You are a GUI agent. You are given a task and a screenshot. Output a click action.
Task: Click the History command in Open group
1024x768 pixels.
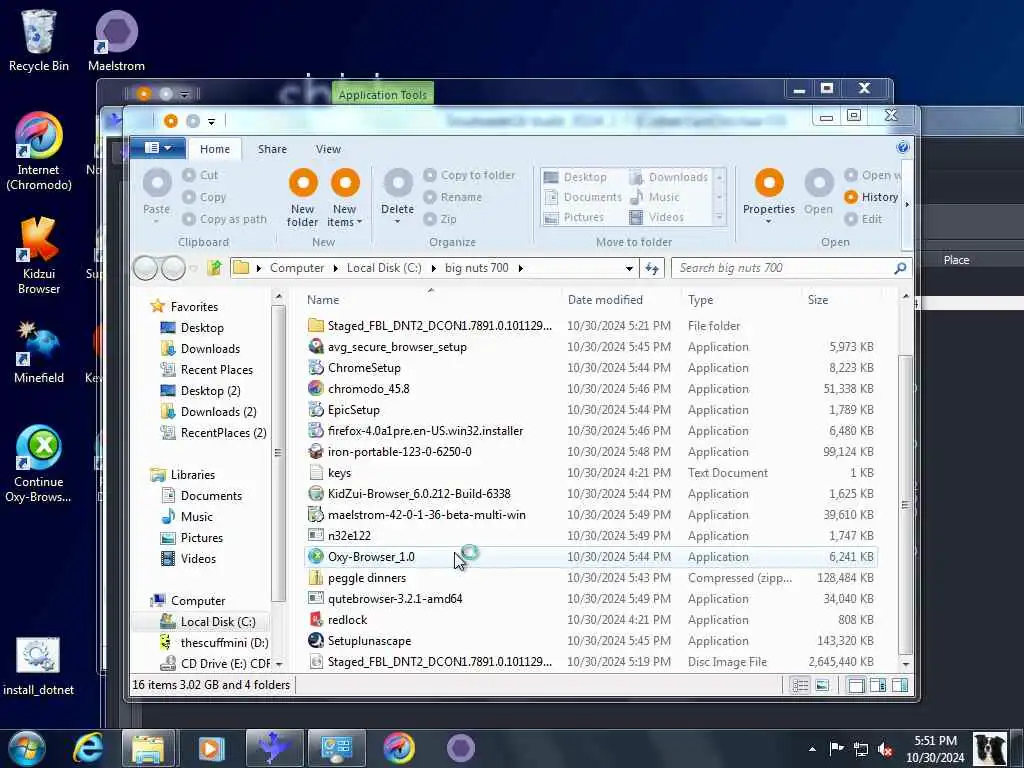click(x=871, y=197)
